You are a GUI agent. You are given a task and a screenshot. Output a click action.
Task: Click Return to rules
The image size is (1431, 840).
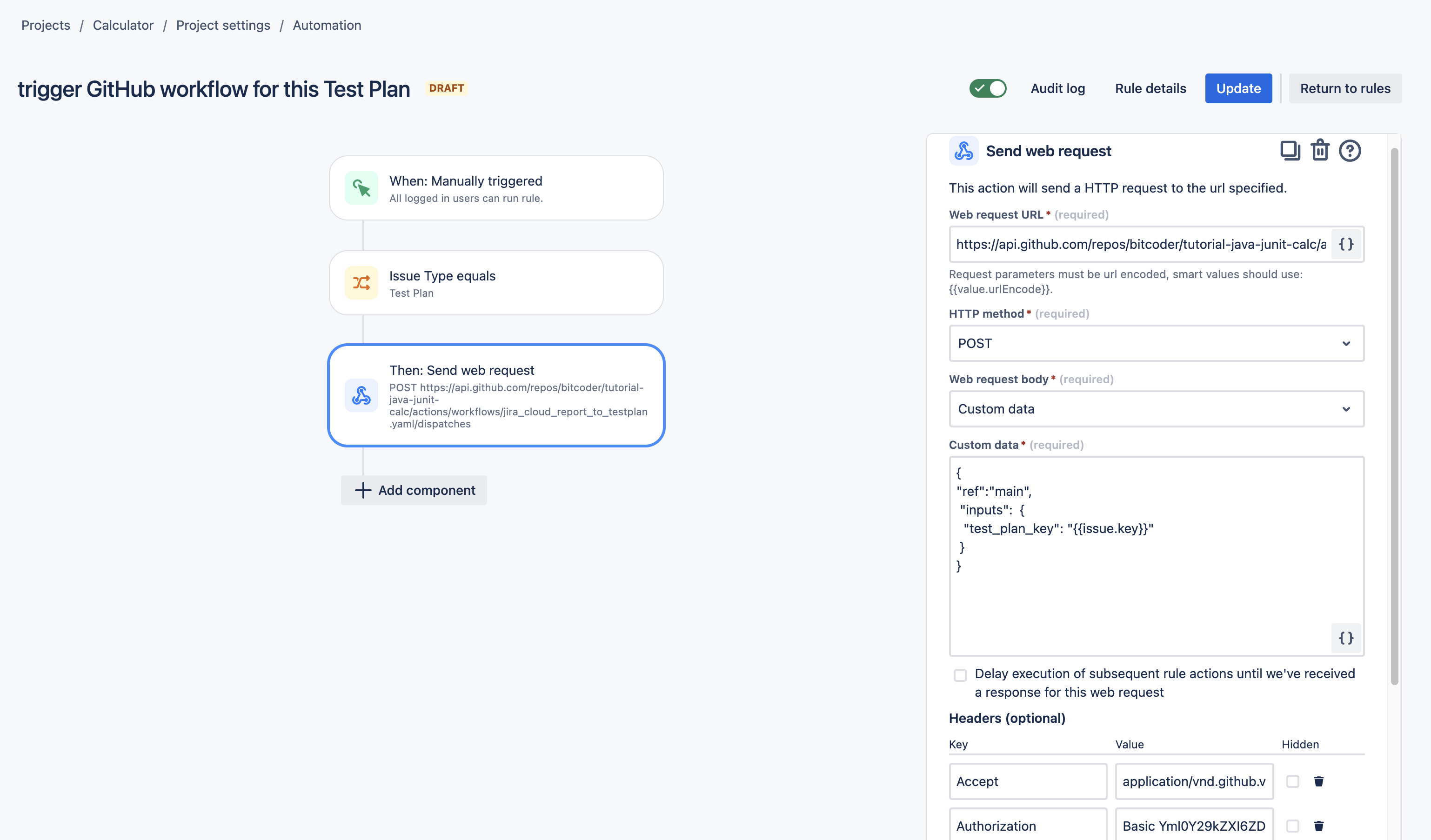click(x=1344, y=88)
